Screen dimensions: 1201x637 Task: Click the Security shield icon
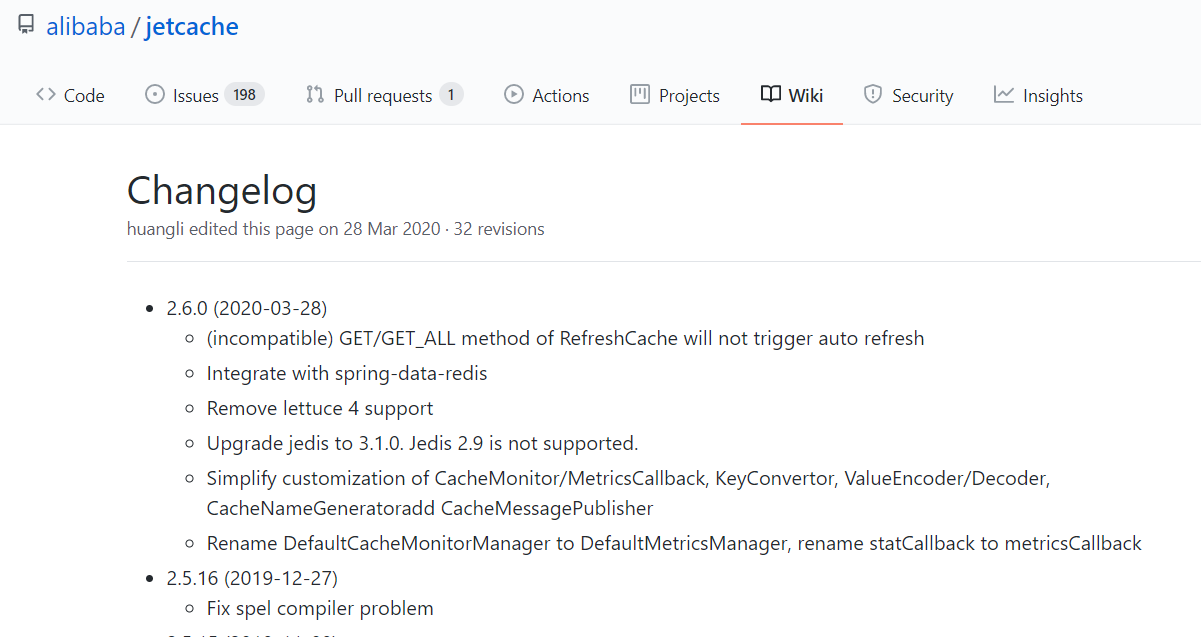coord(873,95)
